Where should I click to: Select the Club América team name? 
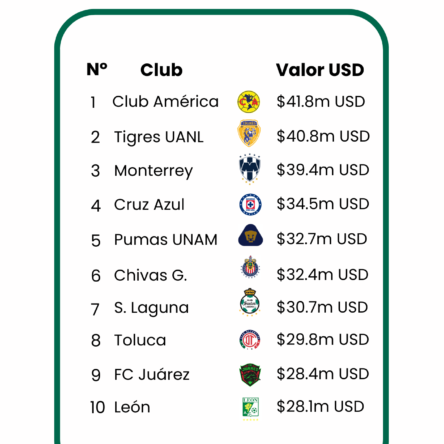point(165,102)
